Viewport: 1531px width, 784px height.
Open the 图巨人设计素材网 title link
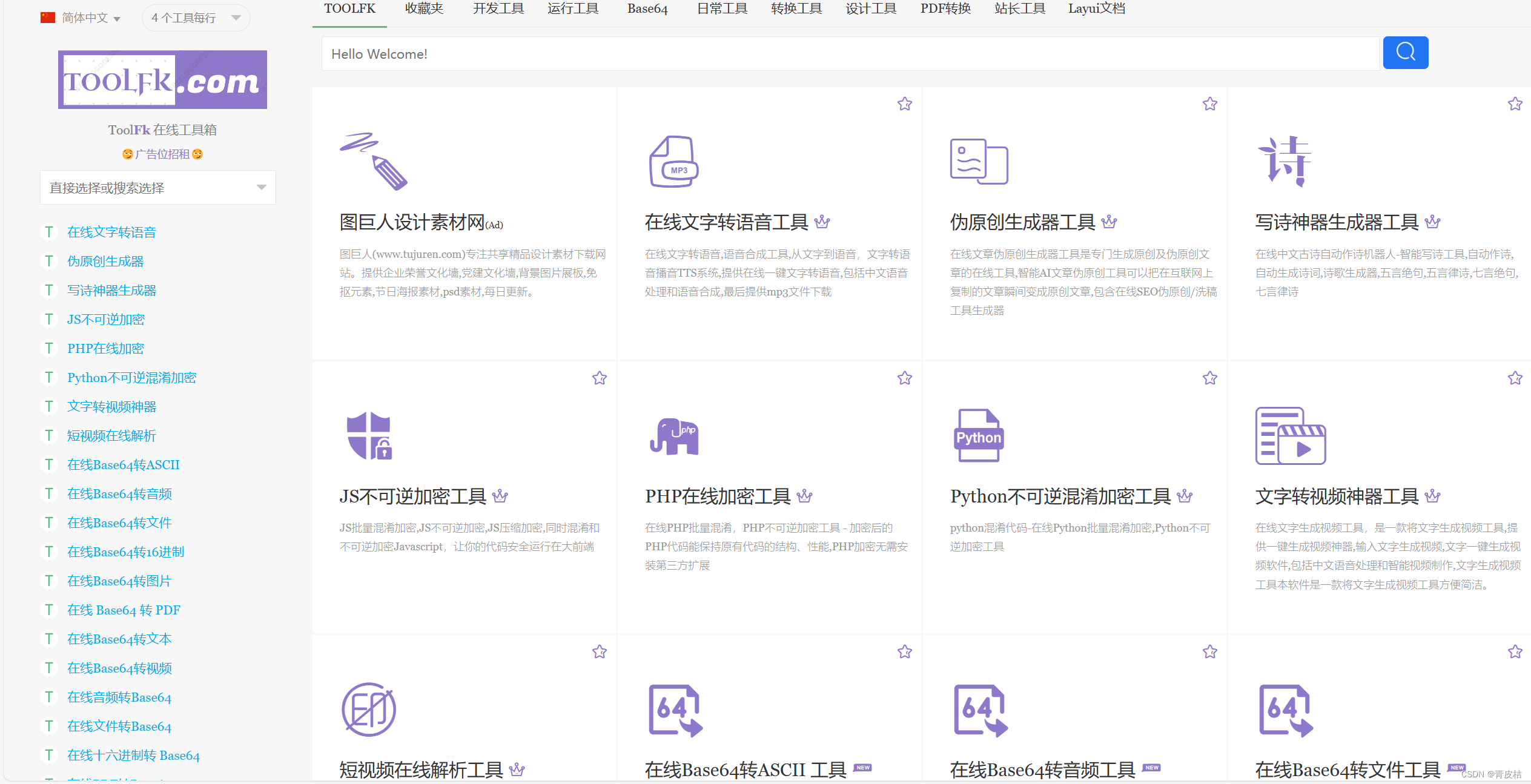pos(412,222)
